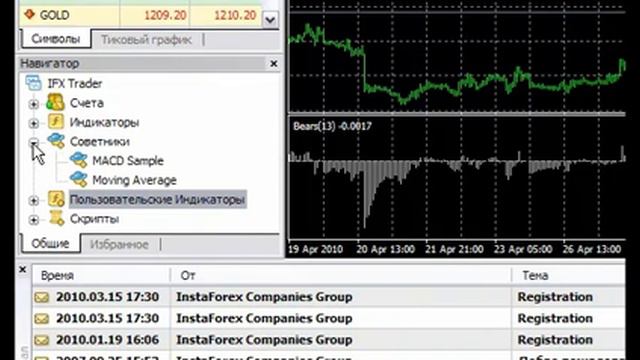Click the Советники advisors icon
Screen dimensions: 640x360
(56, 141)
